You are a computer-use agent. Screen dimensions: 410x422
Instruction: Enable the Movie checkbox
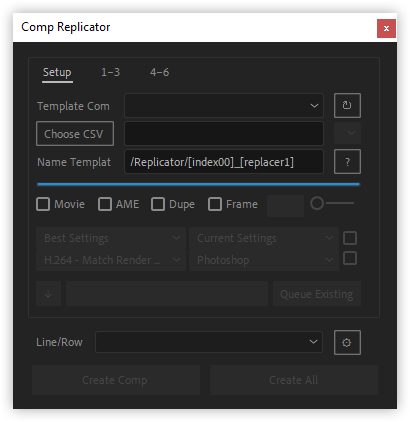click(43, 204)
